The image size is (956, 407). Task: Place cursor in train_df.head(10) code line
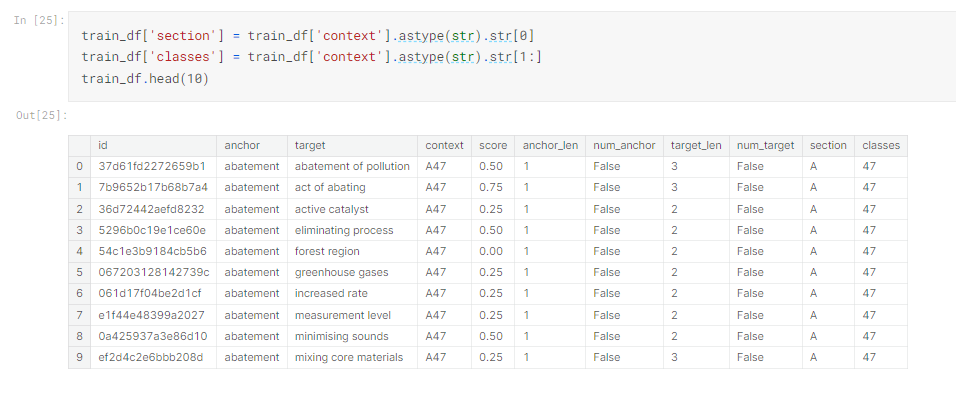(145, 78)
